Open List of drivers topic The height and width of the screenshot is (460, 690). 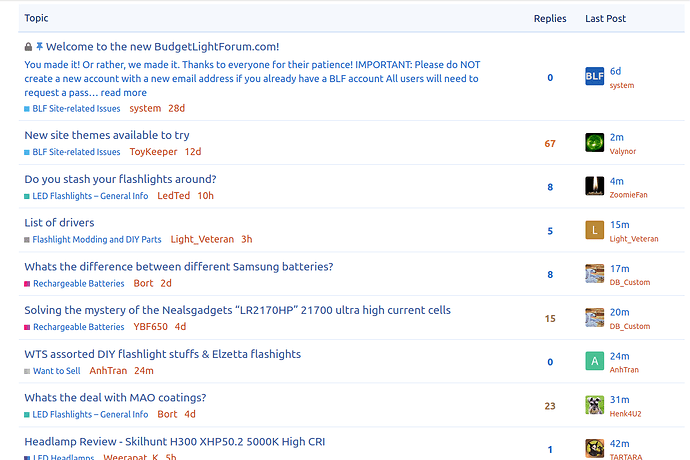coord(59,223)
